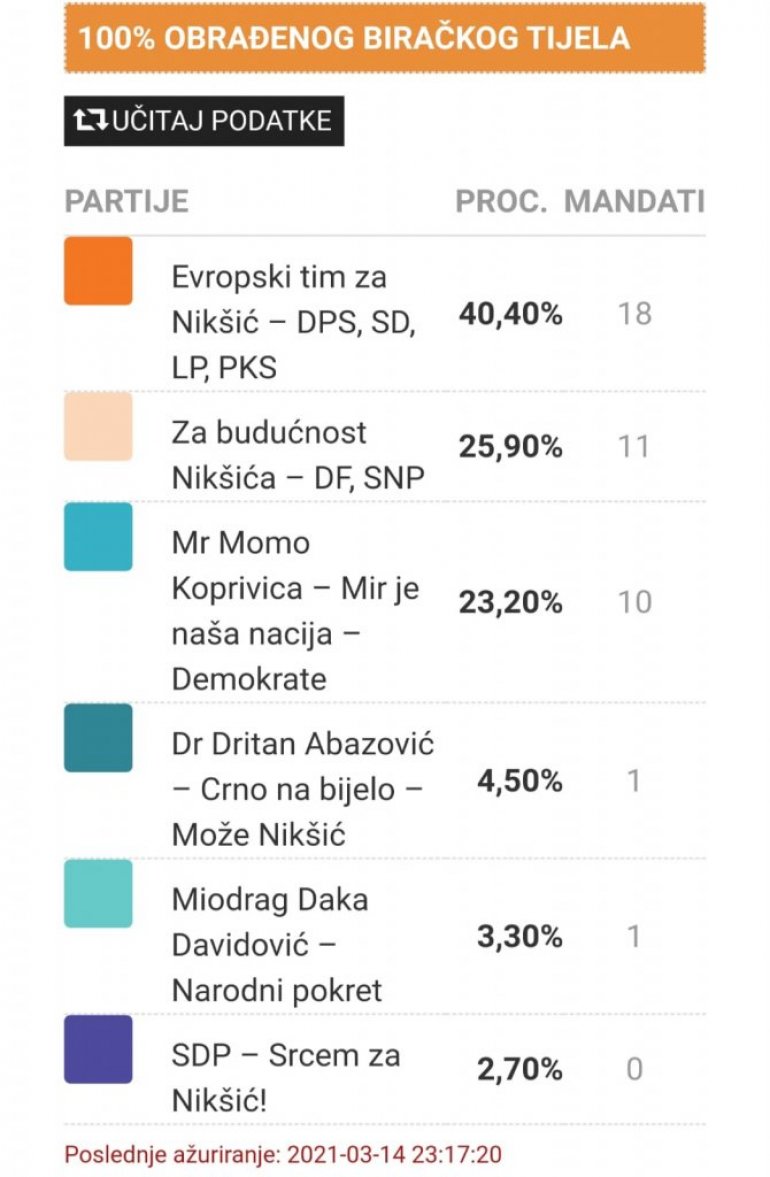Click the PROC. column header
Viewport: 770px width, 1177px height.
click(x=501, y=201)
